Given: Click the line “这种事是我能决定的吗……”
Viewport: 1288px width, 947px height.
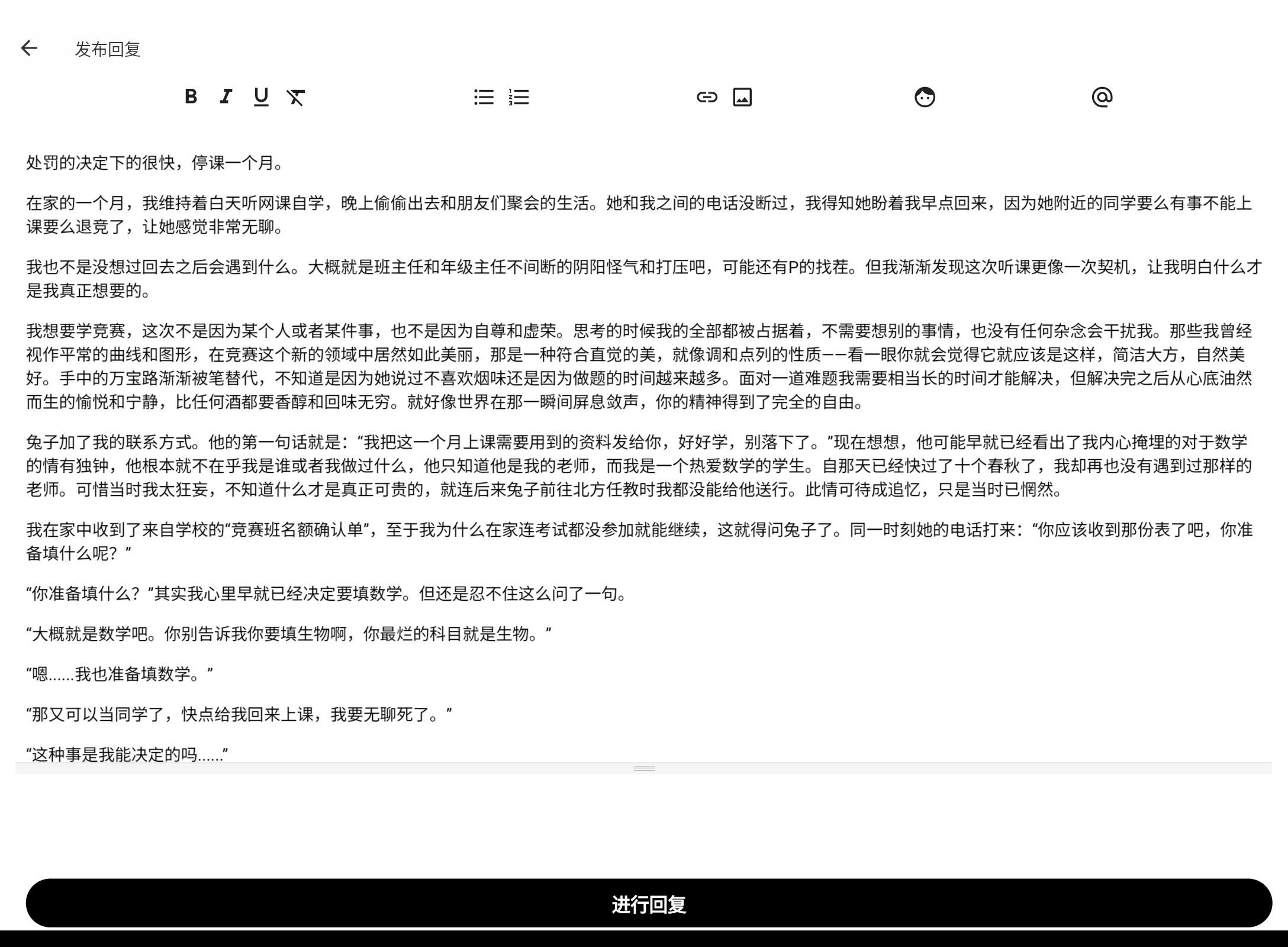Looking at the screenshot, I should tap(127, 754).
